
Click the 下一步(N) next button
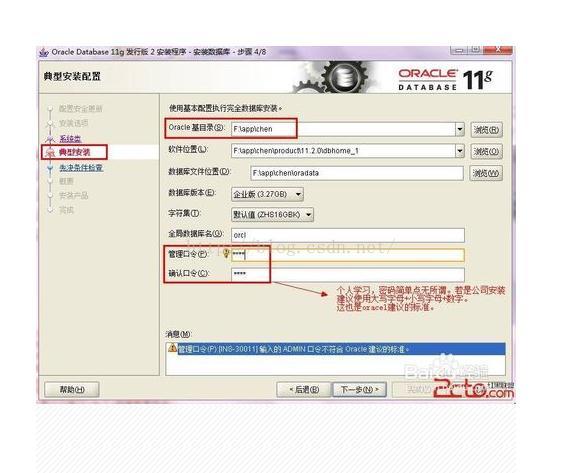pyautogui.click(x=359, y=389)
